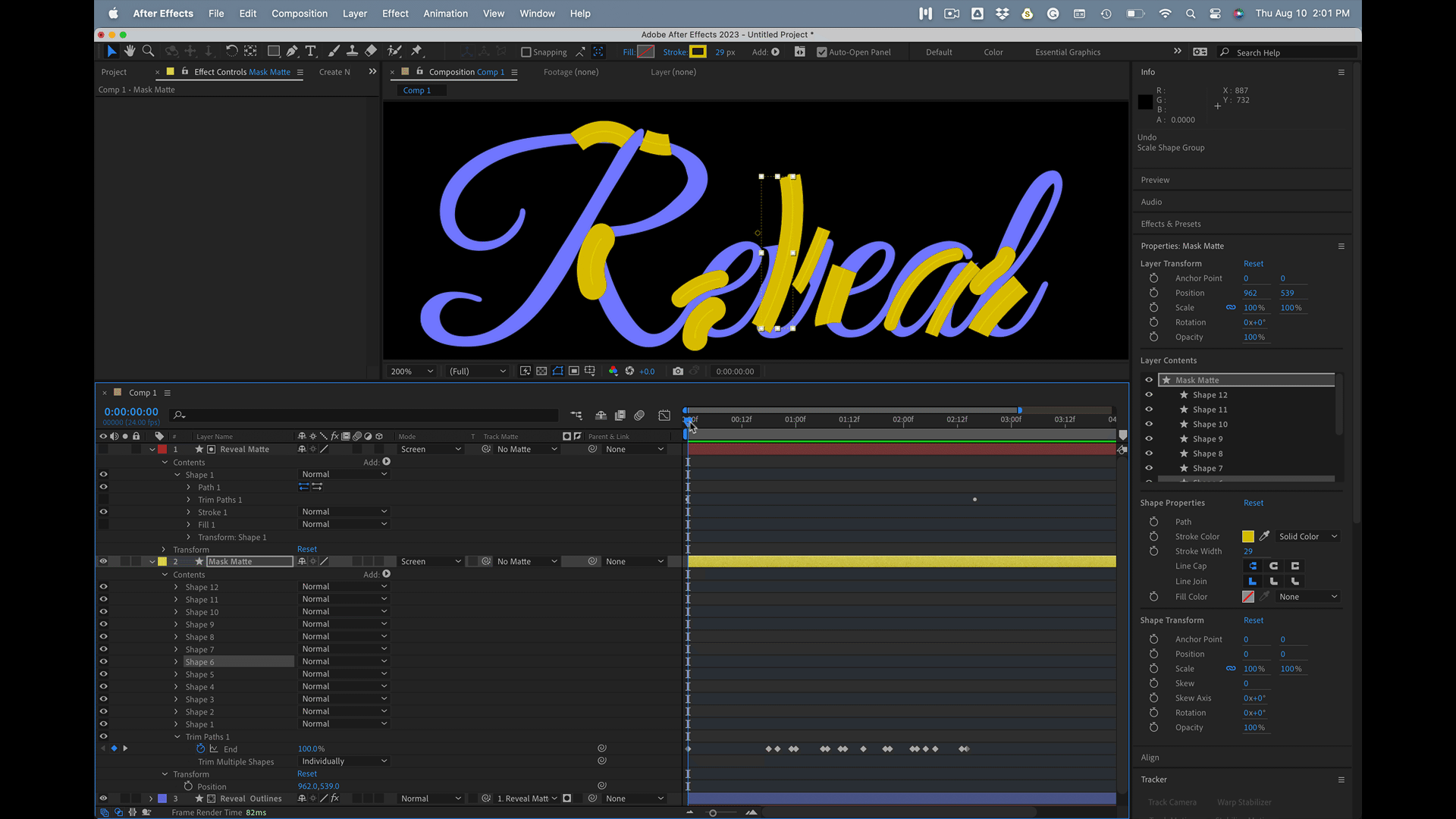Open the Animation menu
The width and height of the screenshot is (1456, 819).
(445, 14)
